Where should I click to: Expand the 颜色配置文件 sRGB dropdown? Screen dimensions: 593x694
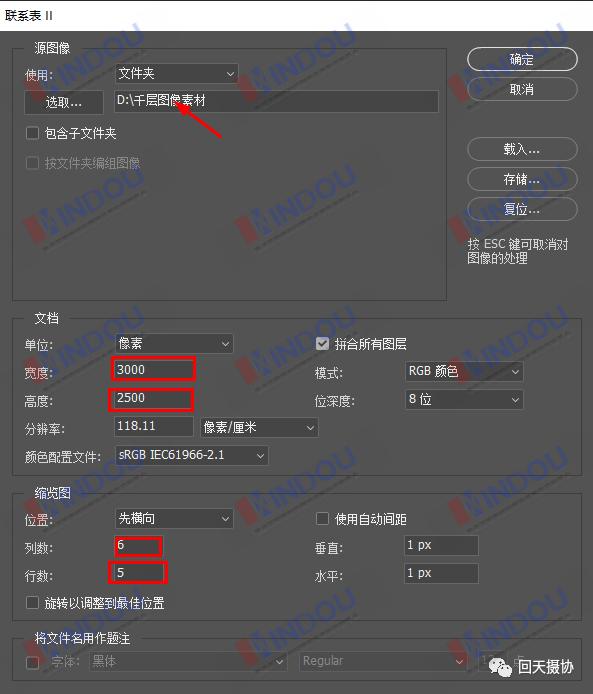192,455
